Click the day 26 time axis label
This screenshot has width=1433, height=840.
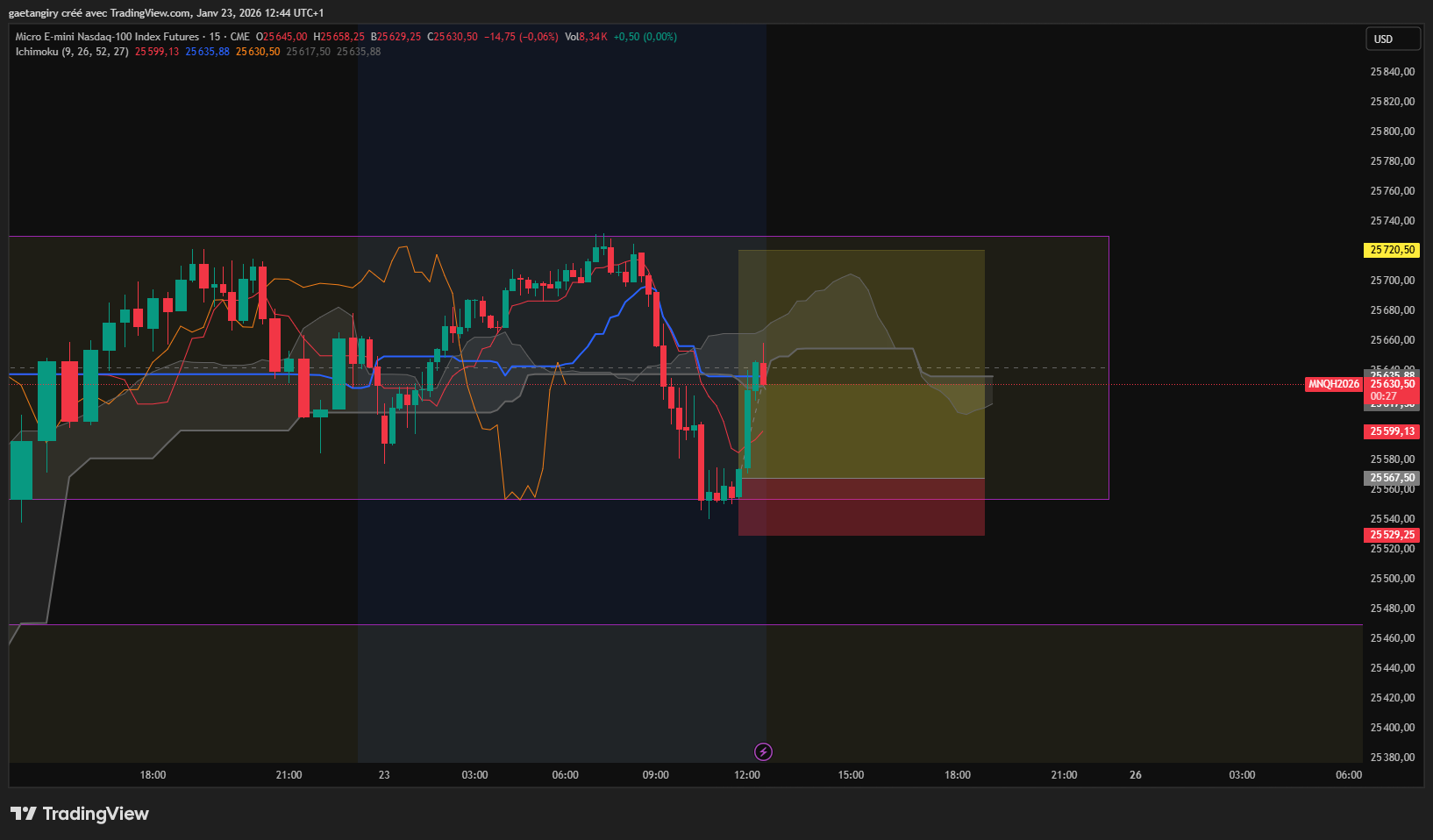(x=1136, y=775)
